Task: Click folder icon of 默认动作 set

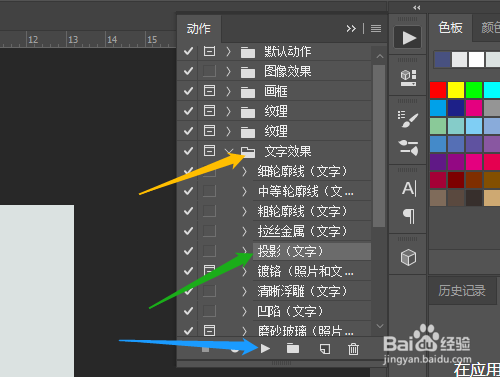Action: 248,52
